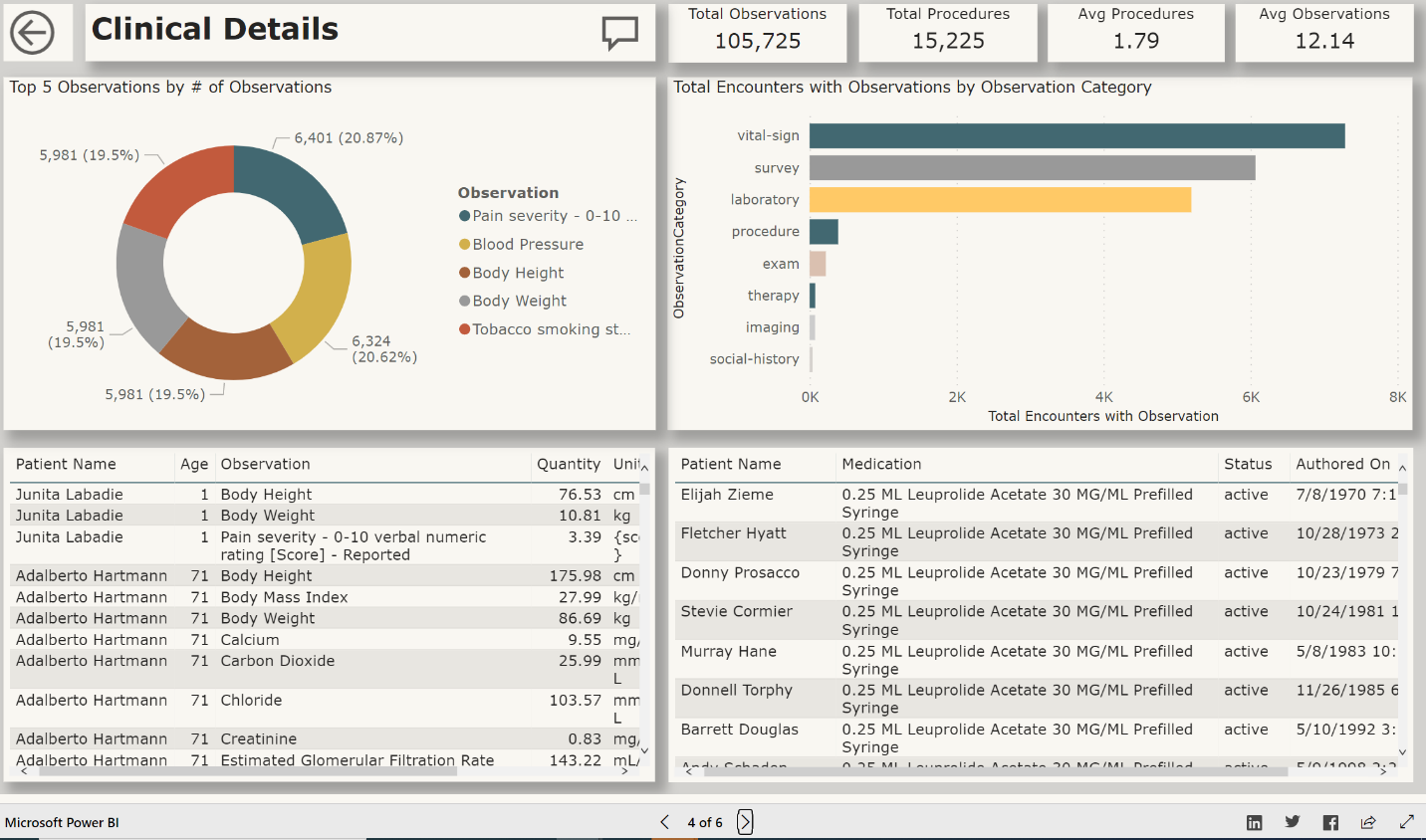This screenshot has height=840, width=1426.
Task: Click the Creatinine observation cell
Action: coord(258,739)
